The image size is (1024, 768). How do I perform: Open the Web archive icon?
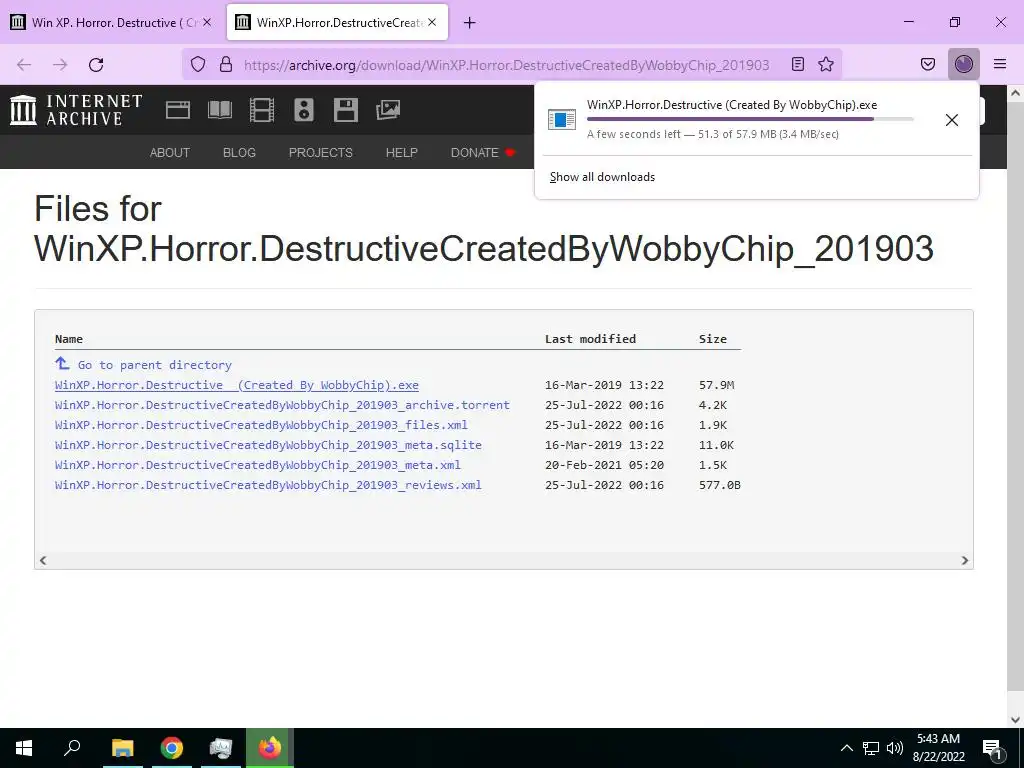(178, 110)
